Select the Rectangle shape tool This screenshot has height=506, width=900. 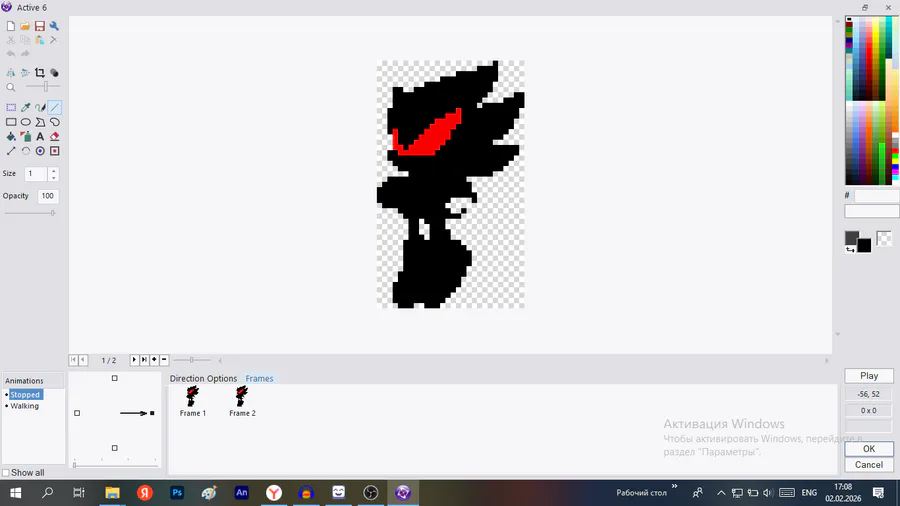point(11,122)
